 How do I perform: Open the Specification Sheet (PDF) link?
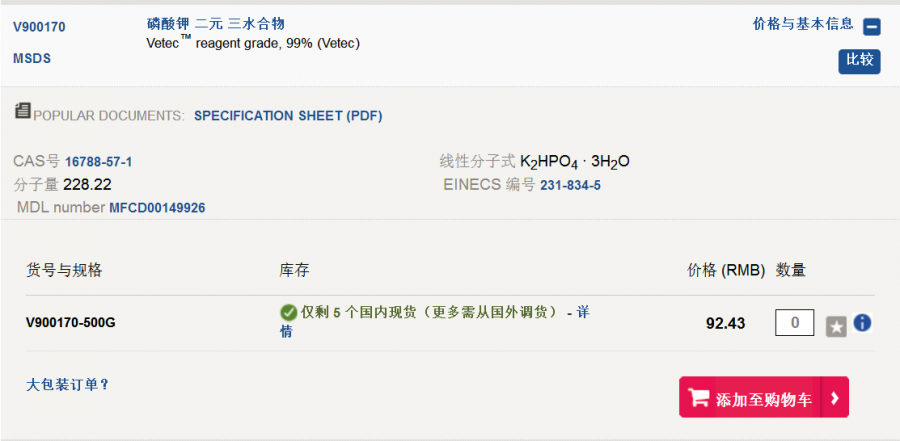(x=288, y=116)
